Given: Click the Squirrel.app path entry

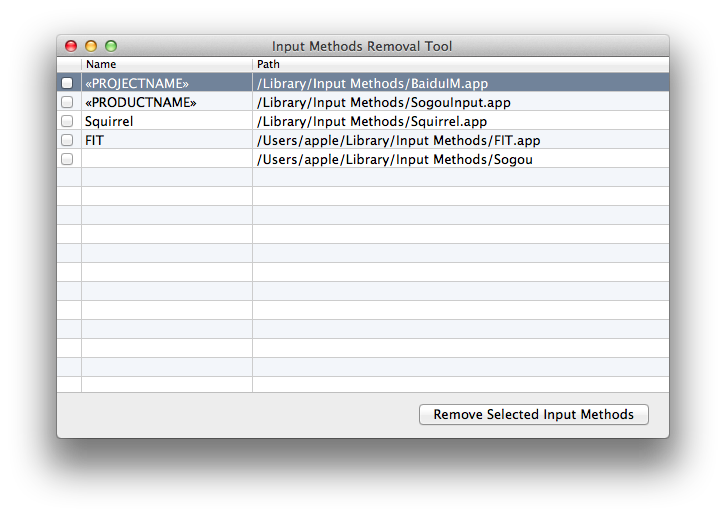Looking at the screenshot, I should click(x=372, y=121).
